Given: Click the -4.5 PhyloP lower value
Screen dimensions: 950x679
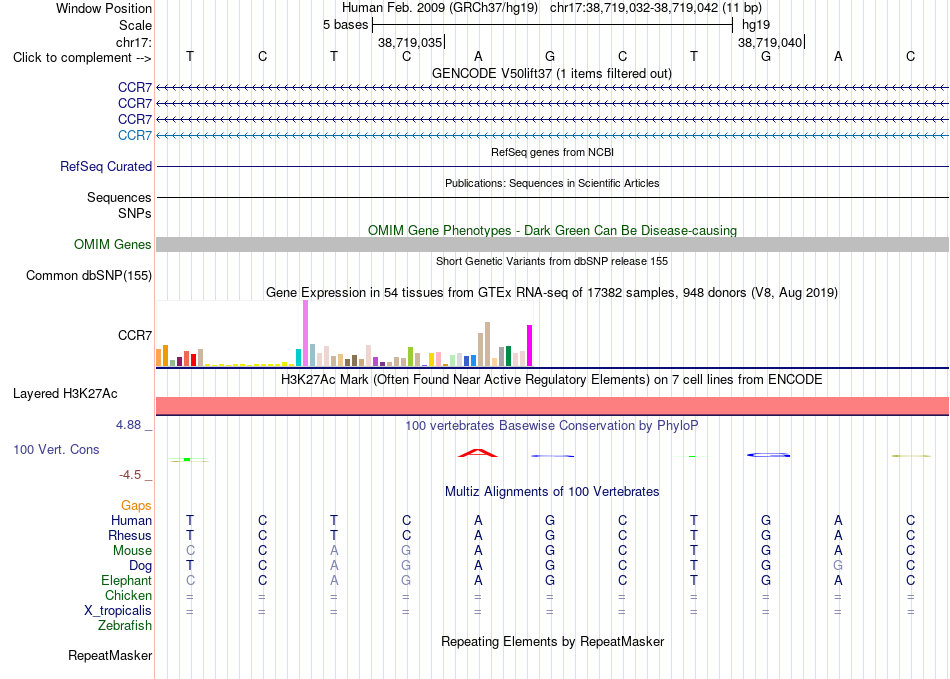Looking at the screenshot, I should tap(130, 475).
